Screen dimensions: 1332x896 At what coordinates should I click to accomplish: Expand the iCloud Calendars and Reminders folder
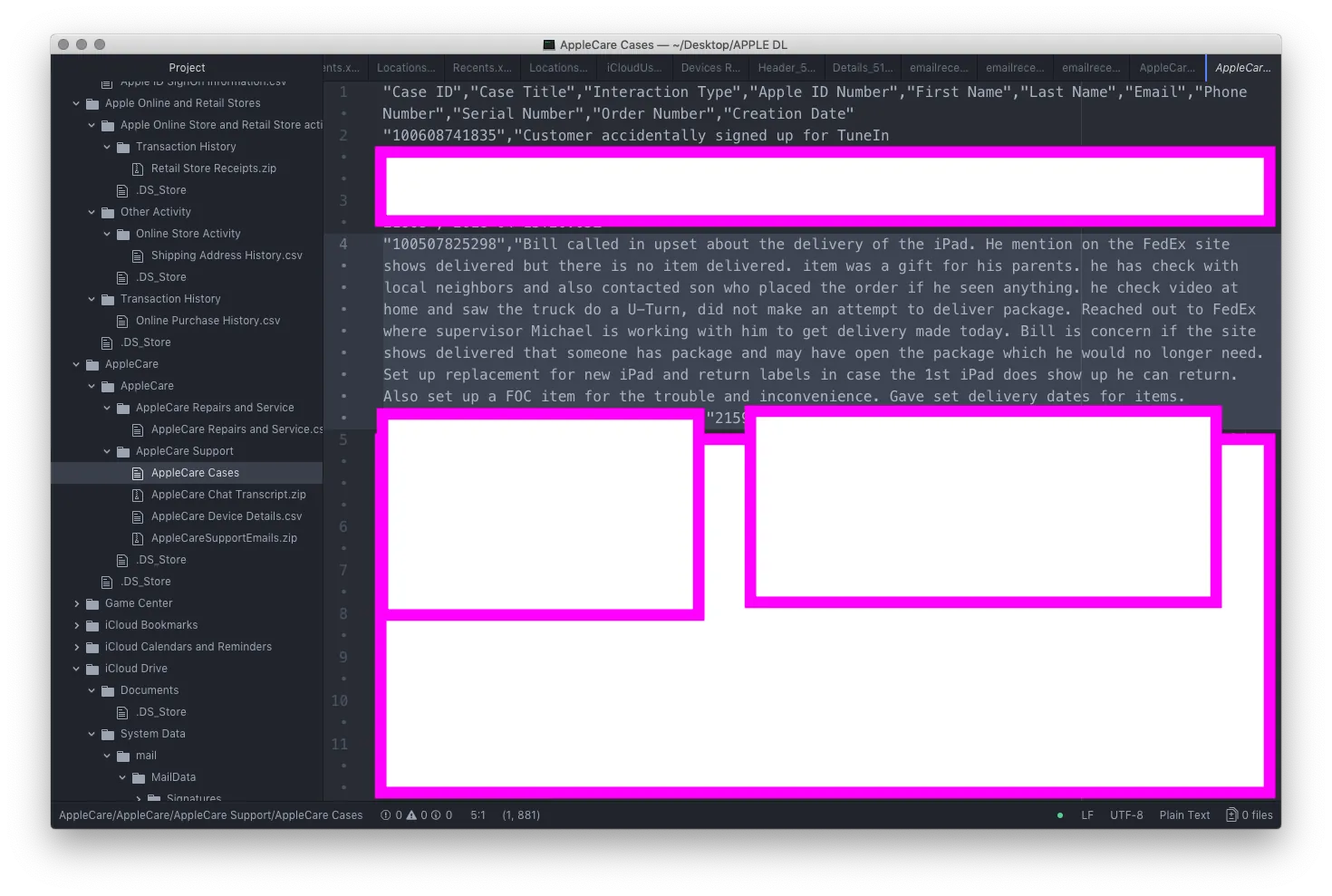click(76, 647)
